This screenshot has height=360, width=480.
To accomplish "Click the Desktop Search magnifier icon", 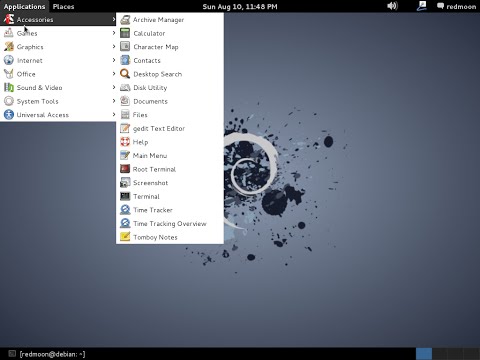I will click(125, 74).
